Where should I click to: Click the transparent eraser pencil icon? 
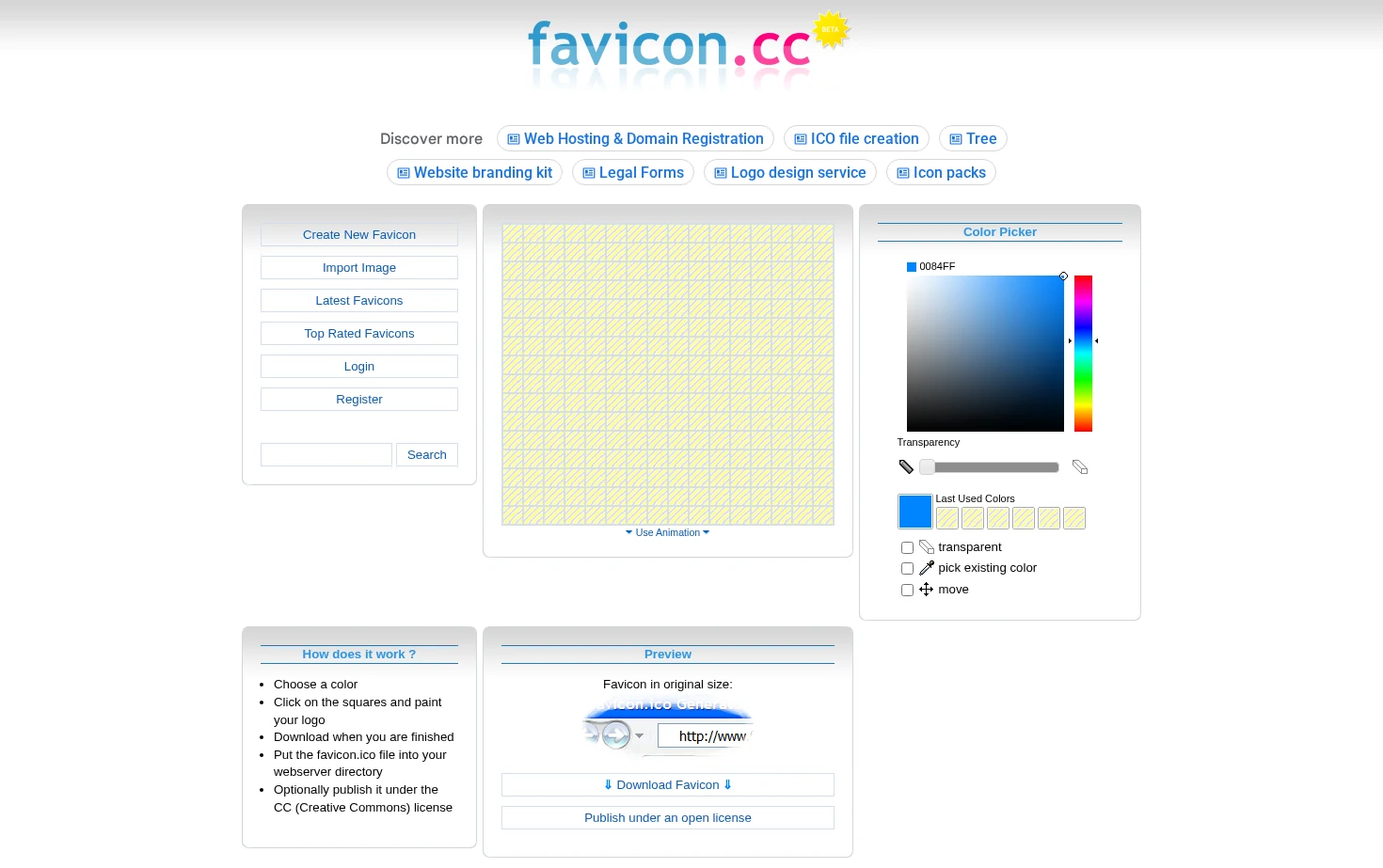pos(927,547)
